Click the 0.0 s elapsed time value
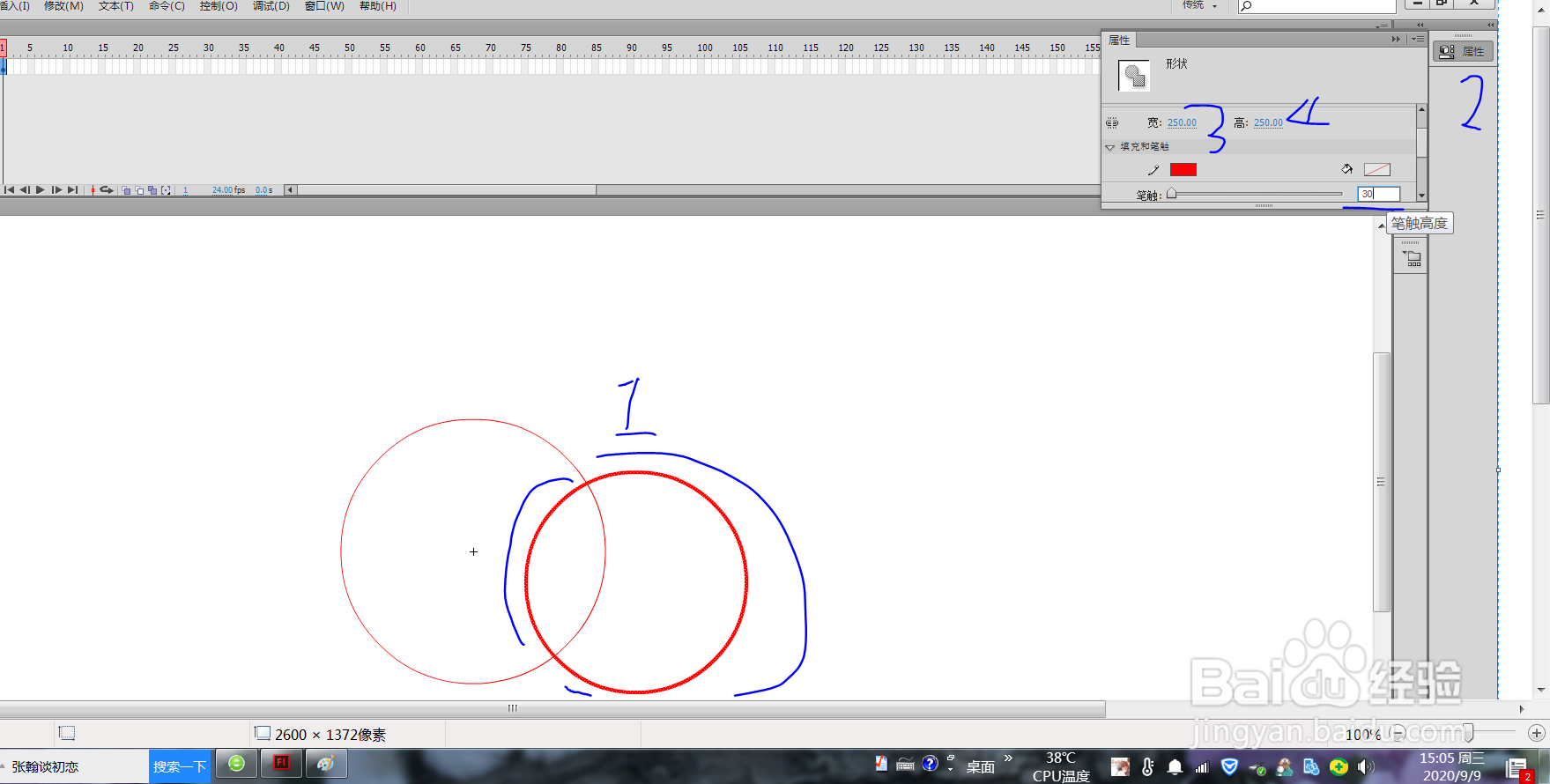This screenshot has height=784, width=1550. (263, 190)
